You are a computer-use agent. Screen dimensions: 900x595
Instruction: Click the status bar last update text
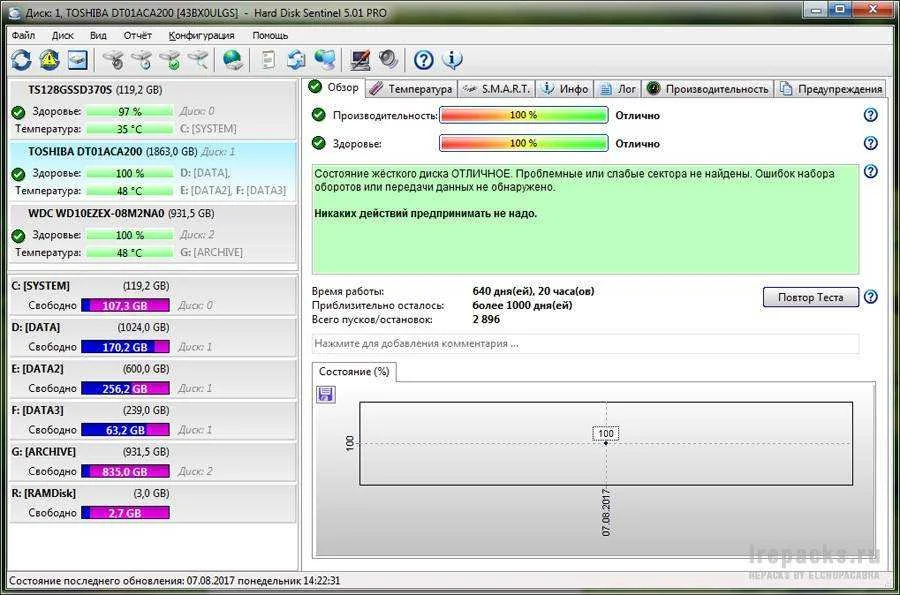(x=174, y=581)
